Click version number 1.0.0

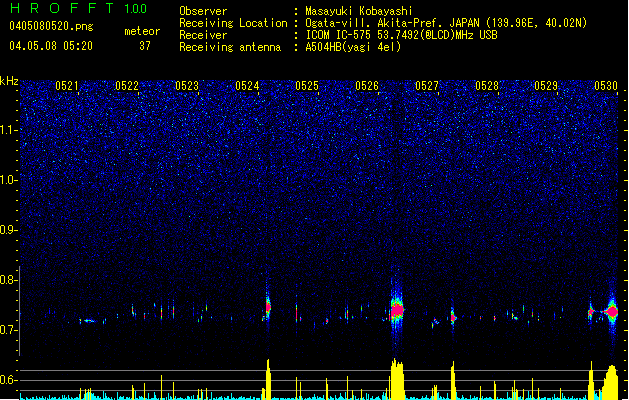135,9
